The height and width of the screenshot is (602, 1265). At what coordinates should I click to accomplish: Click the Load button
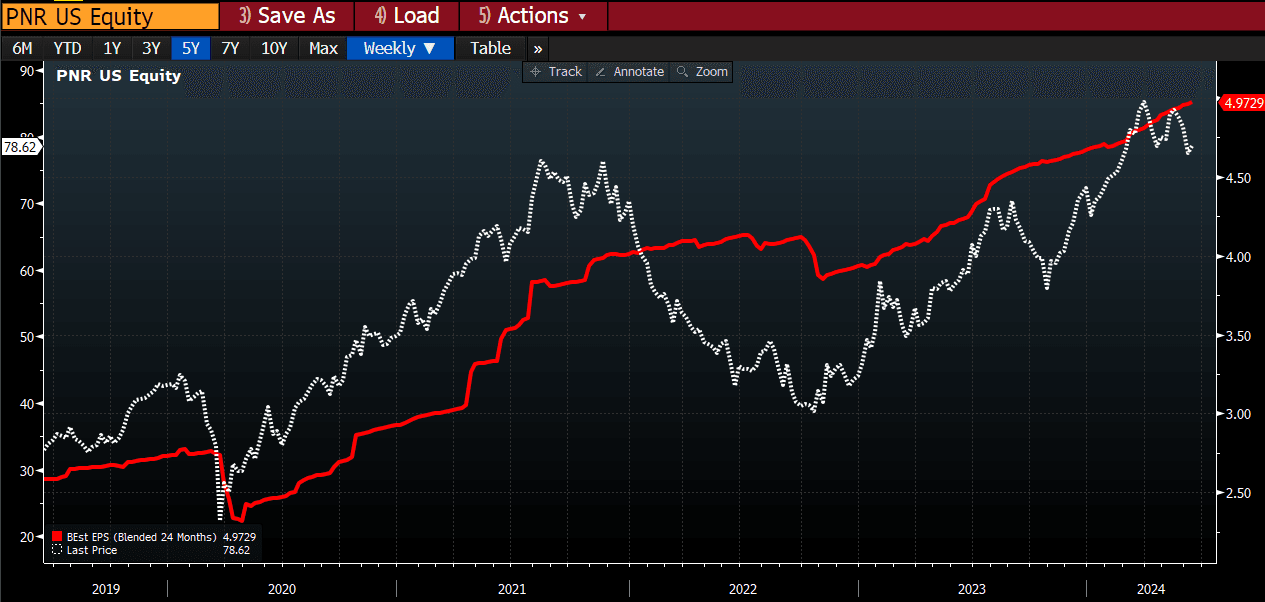point(407,16)
